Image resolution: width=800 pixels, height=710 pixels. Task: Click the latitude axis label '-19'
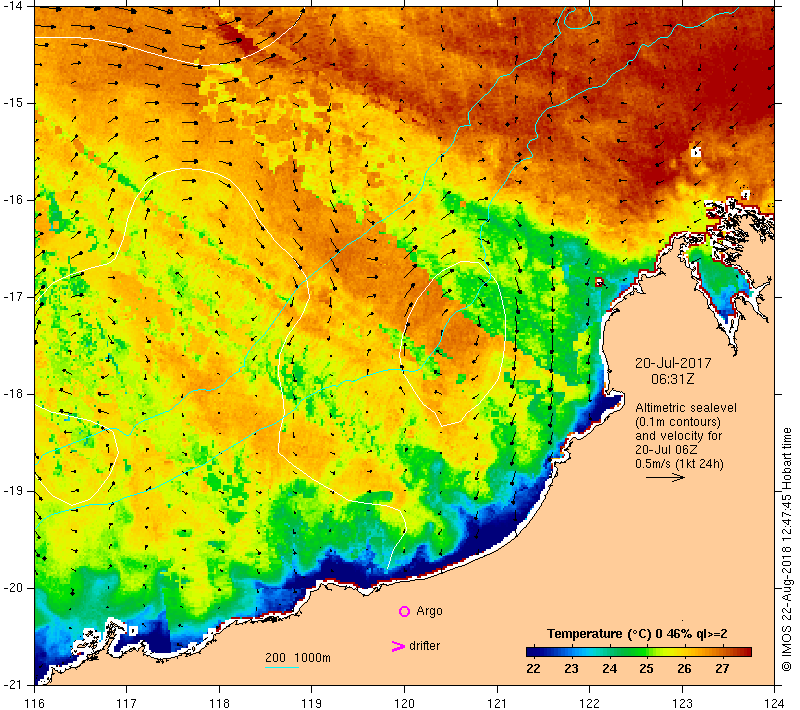(13, 491)
